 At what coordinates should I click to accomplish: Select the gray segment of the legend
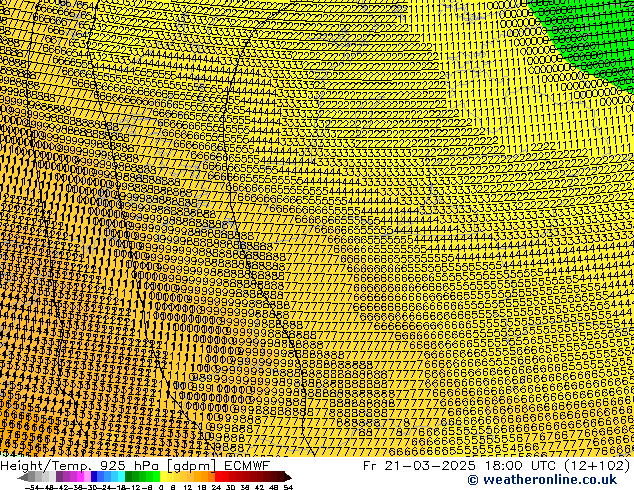coord(32,476)
